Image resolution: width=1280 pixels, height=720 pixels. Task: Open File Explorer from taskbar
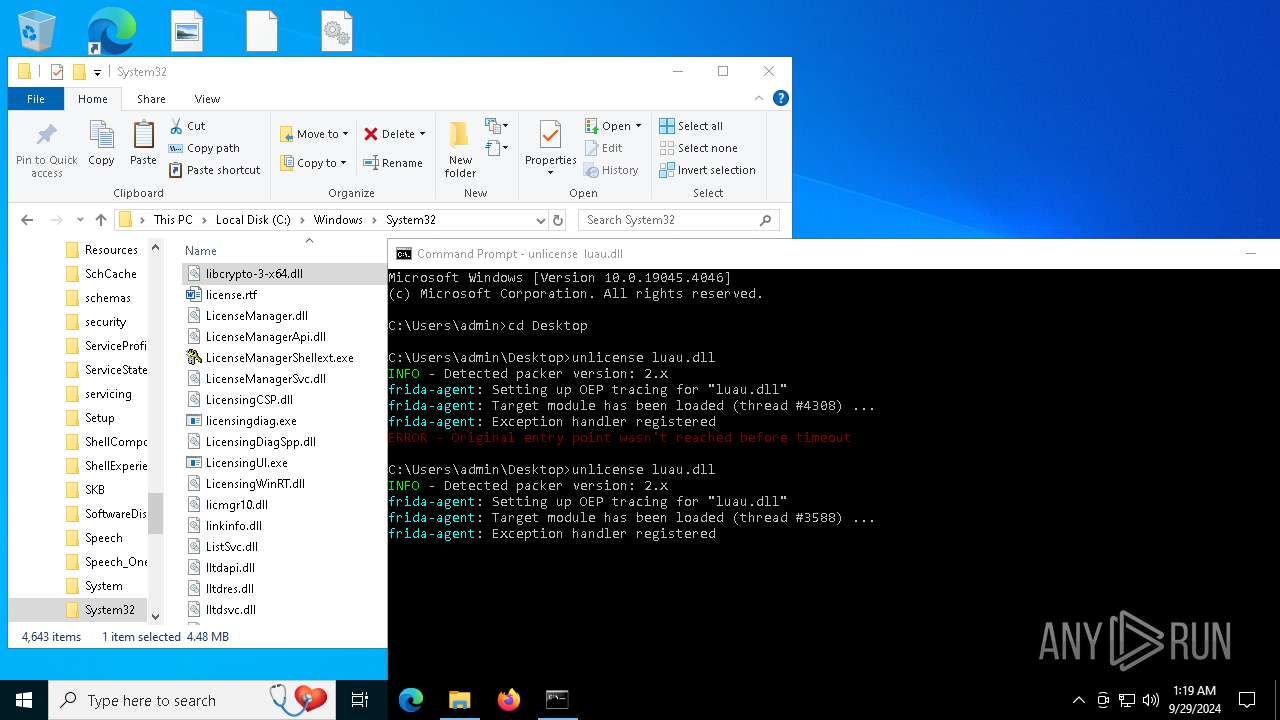point(459,700)
